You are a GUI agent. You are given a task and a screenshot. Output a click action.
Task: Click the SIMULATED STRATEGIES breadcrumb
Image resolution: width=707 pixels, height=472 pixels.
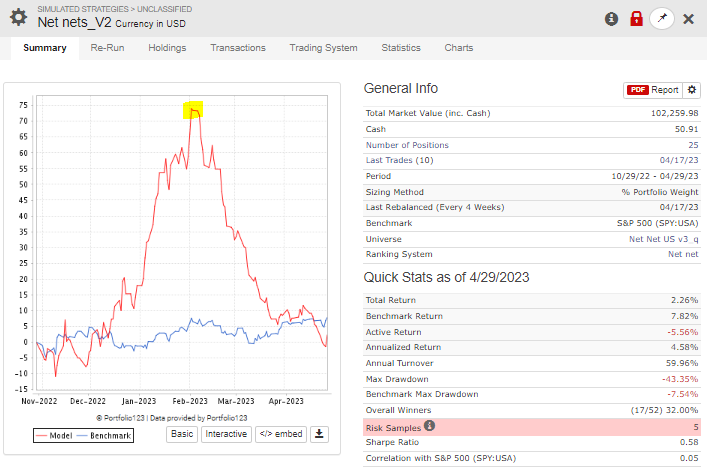[x=83, y=9]
